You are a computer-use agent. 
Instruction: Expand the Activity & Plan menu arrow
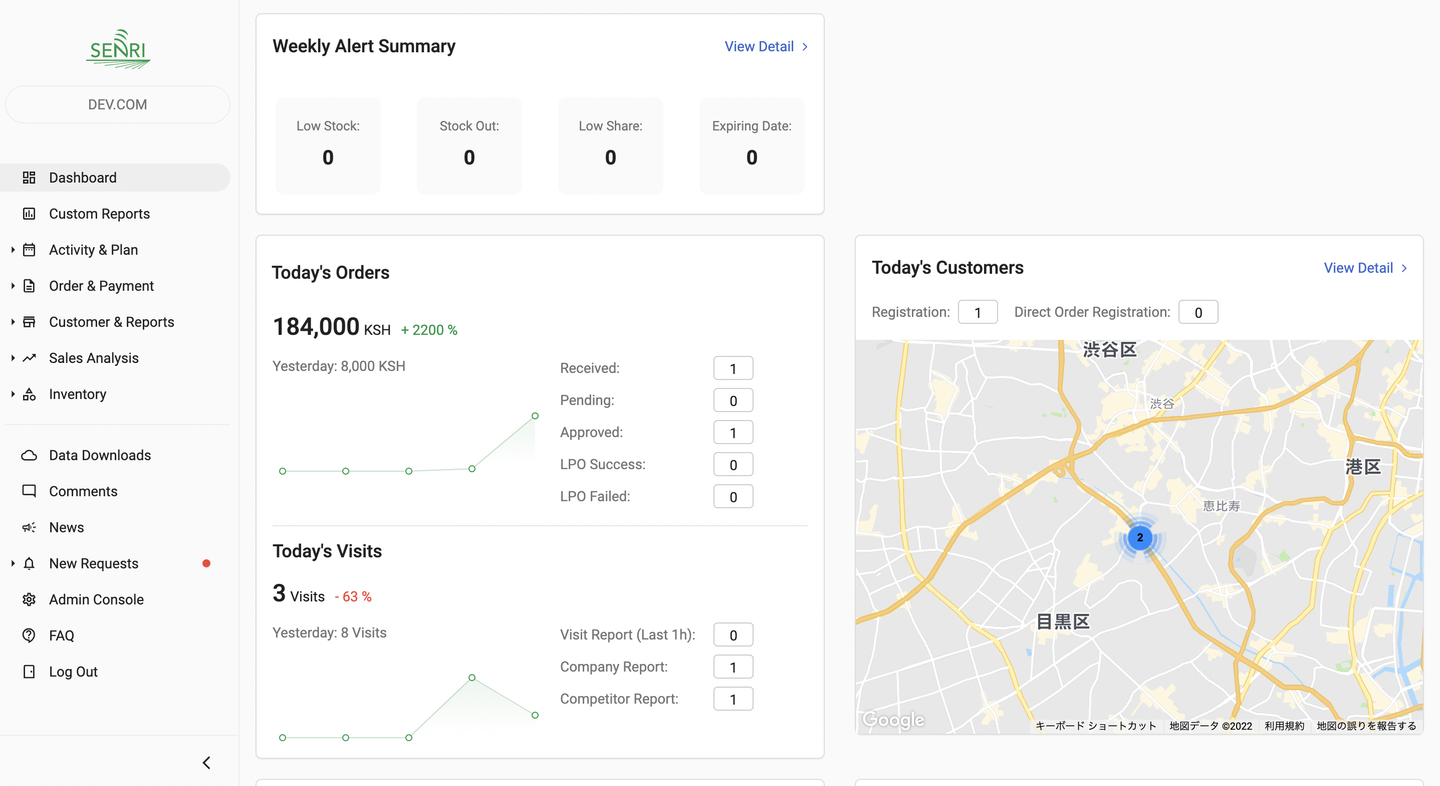pyautogui.click(x=13, y=250)
